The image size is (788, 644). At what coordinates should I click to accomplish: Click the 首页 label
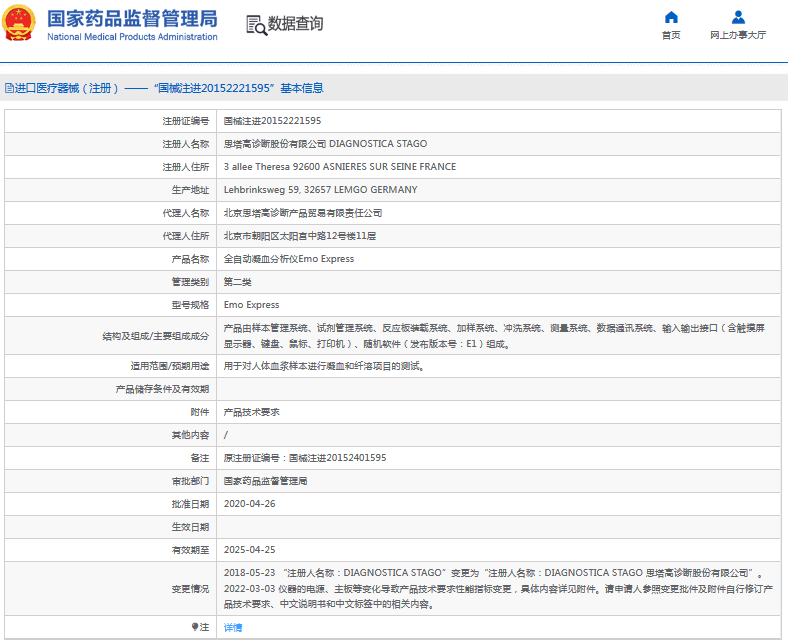671,35
